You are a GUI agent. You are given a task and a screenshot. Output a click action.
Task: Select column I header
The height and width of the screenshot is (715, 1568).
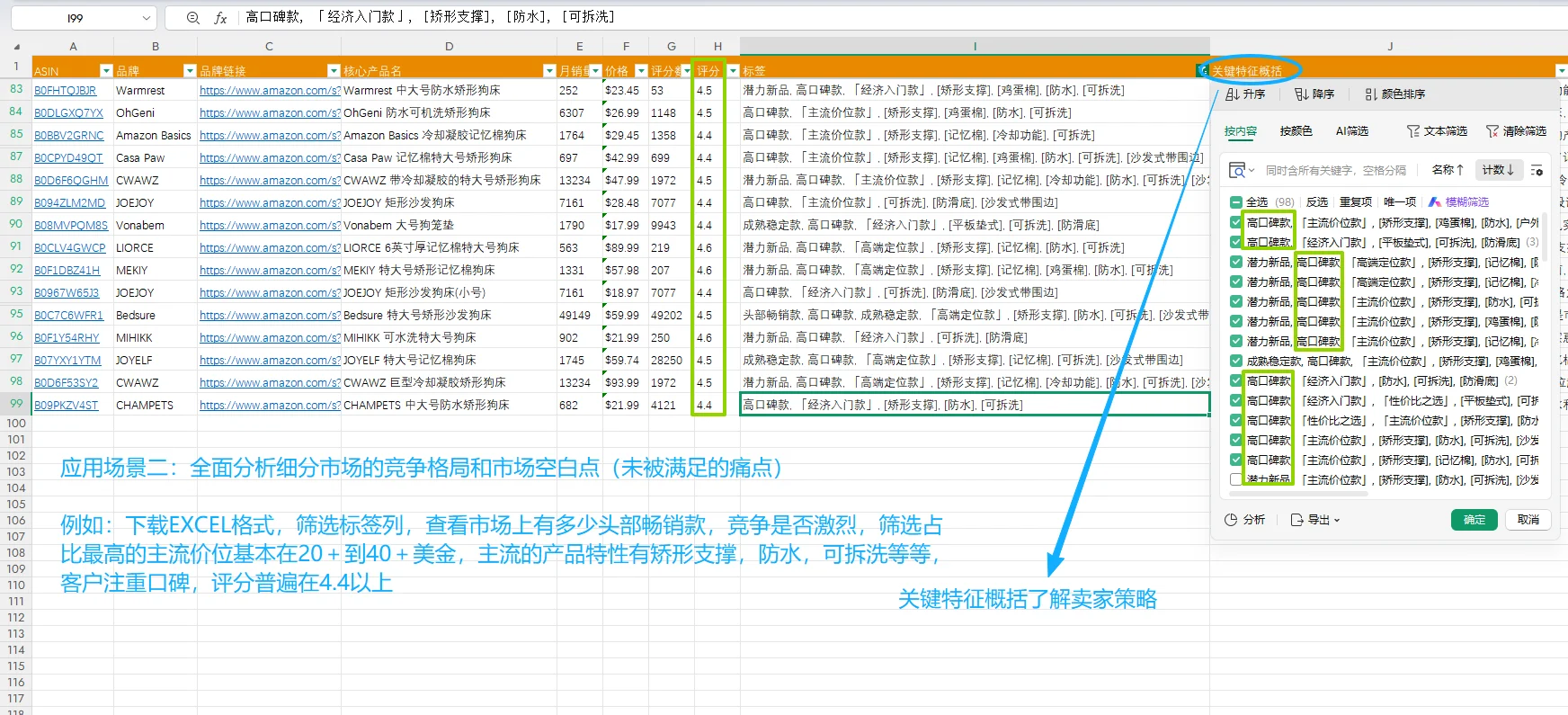[975, 47]
